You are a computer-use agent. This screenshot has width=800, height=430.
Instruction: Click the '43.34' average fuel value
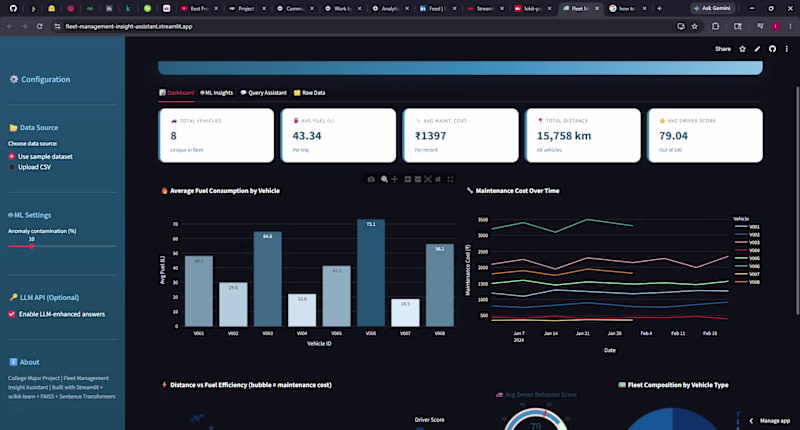click(x=307, y=136)
